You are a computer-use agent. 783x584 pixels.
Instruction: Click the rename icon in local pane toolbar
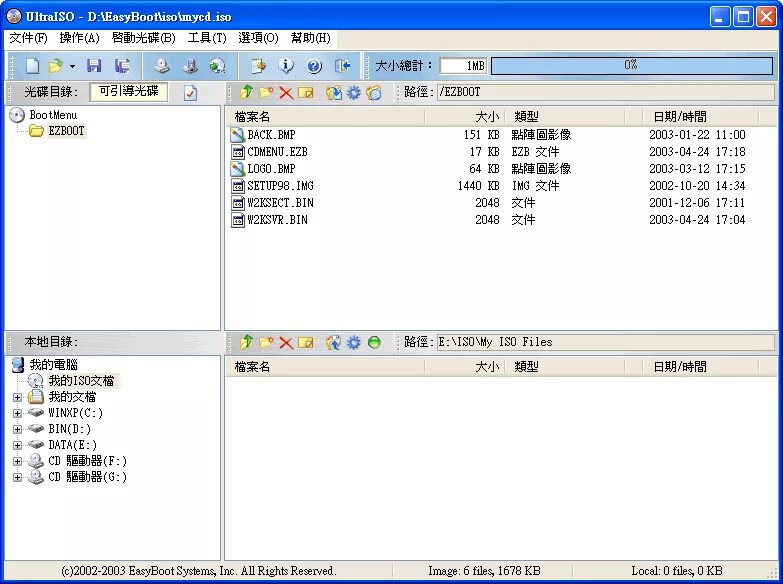pos(306,343)
